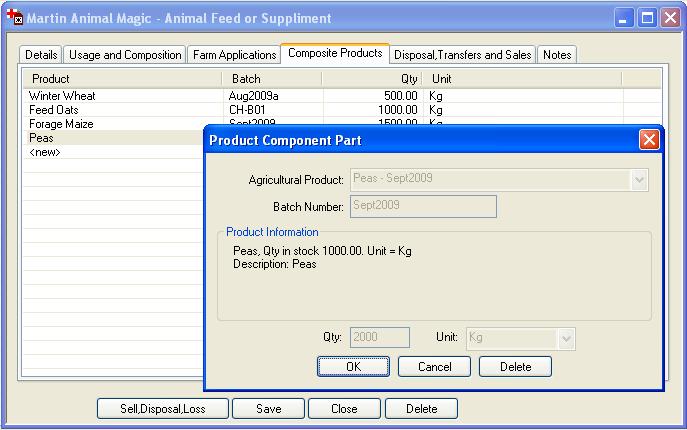Open the Agricultural Product dropdown
Screen dimensions: 687x430
639,179
